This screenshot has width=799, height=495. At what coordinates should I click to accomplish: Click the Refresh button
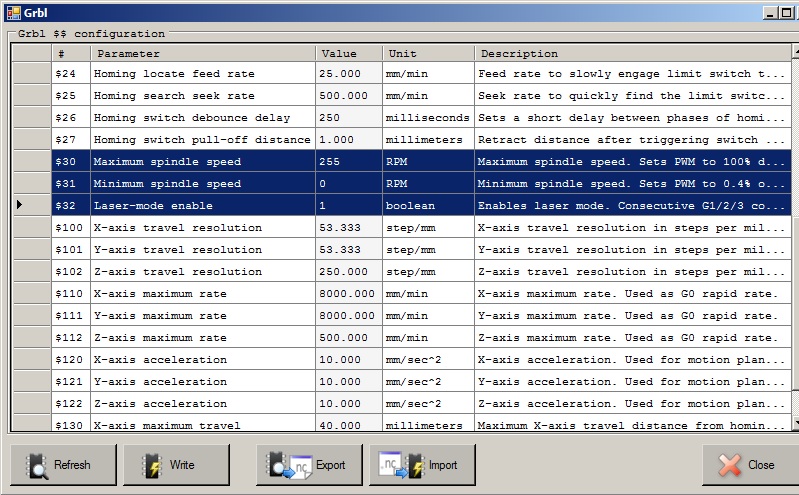(x=63, y=464)
